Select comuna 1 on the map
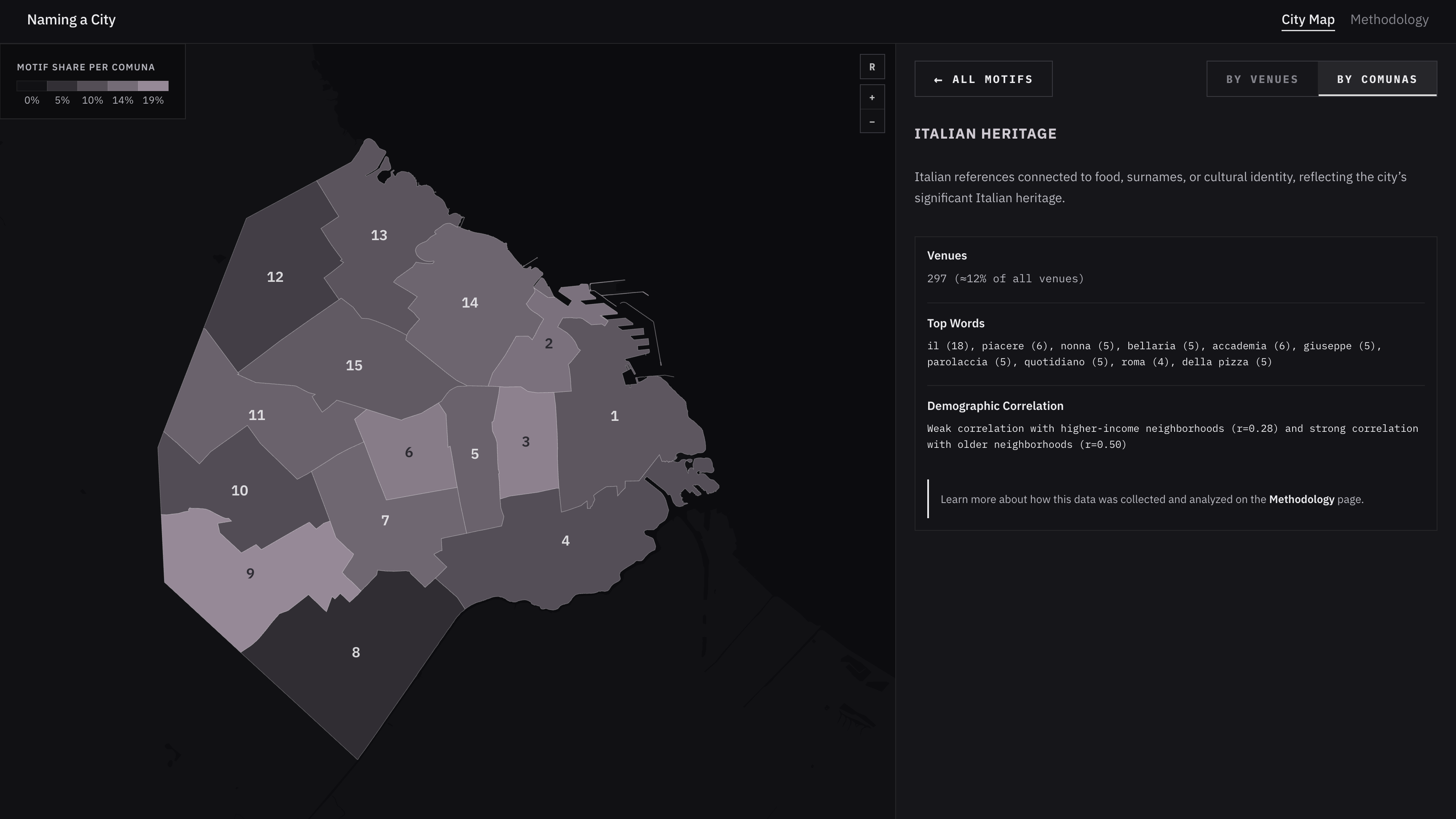Image resolution: width=1456 pixels, height=819 pixels. click(x=614, y=416)
